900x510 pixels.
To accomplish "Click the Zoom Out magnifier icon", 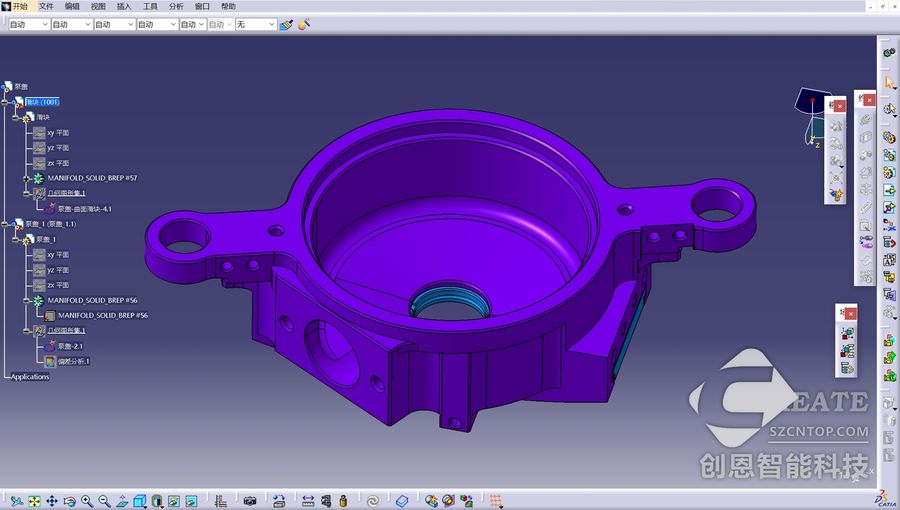I will pyautogui.click(x=104, y=501).
